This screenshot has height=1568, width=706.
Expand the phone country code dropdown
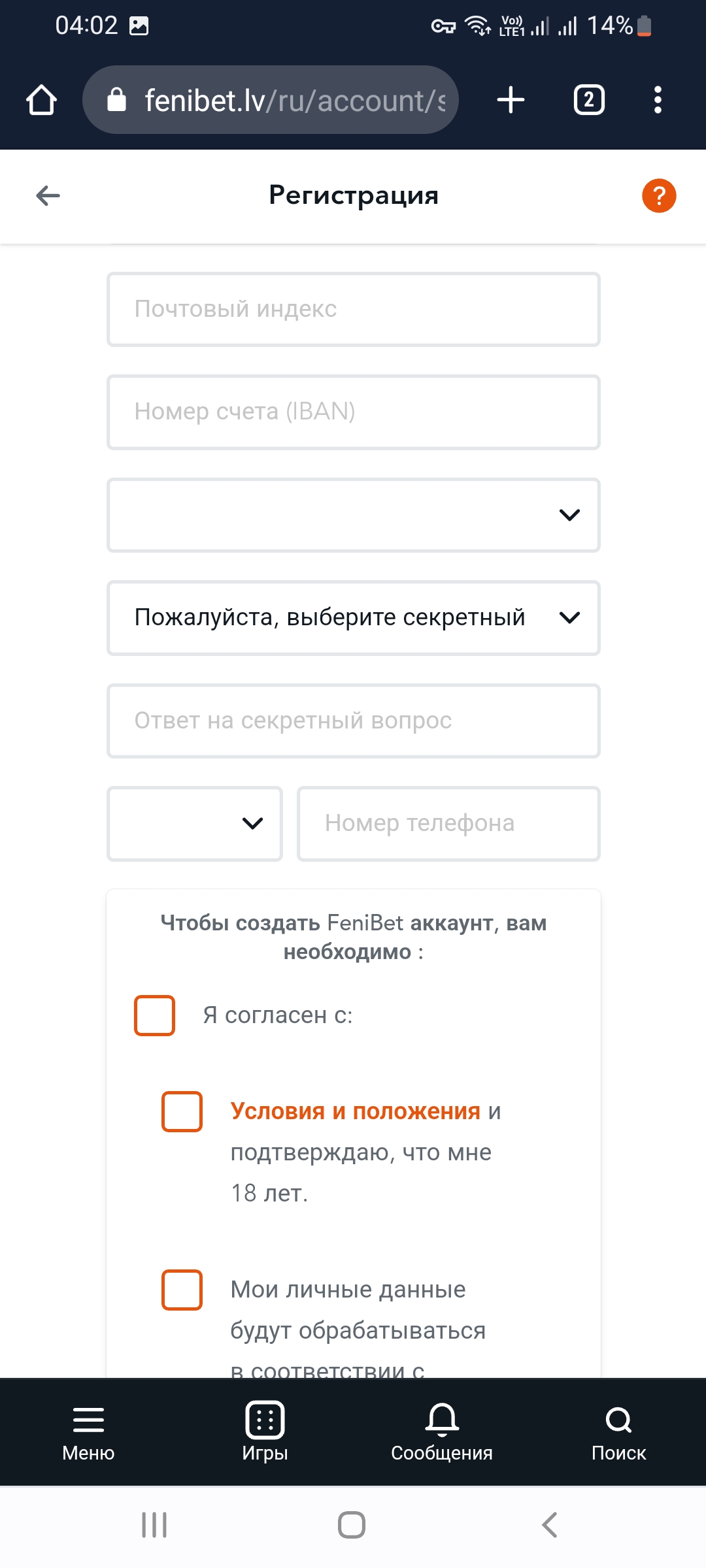click(195, 823)
